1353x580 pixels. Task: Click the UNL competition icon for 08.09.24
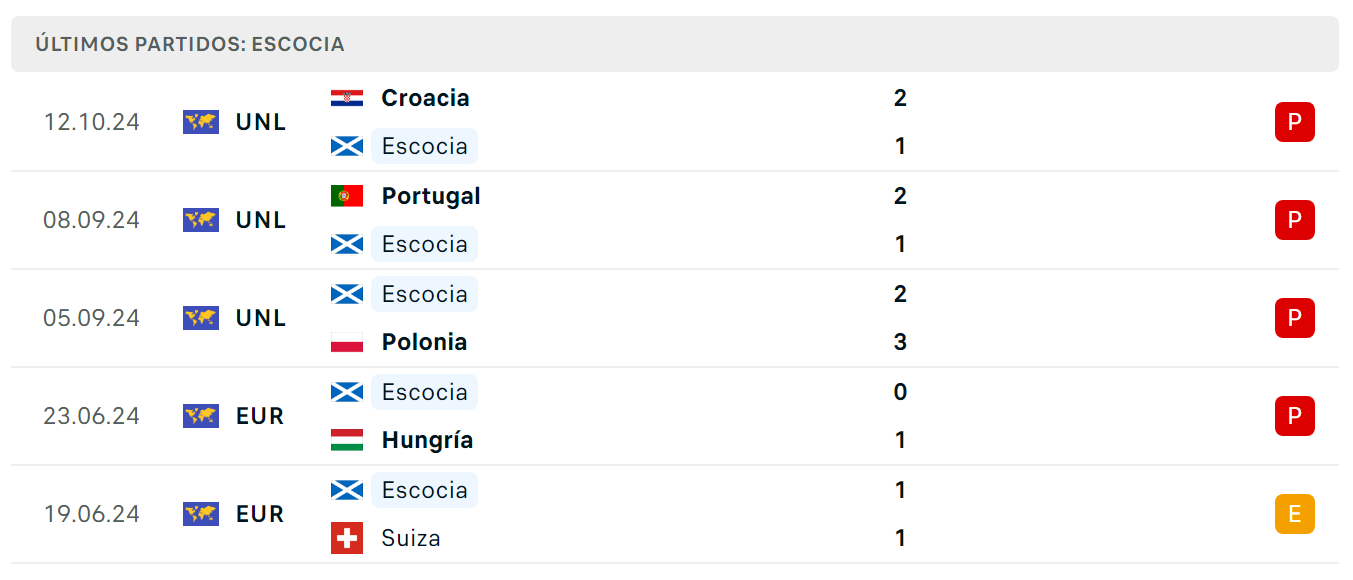(201, 220)
